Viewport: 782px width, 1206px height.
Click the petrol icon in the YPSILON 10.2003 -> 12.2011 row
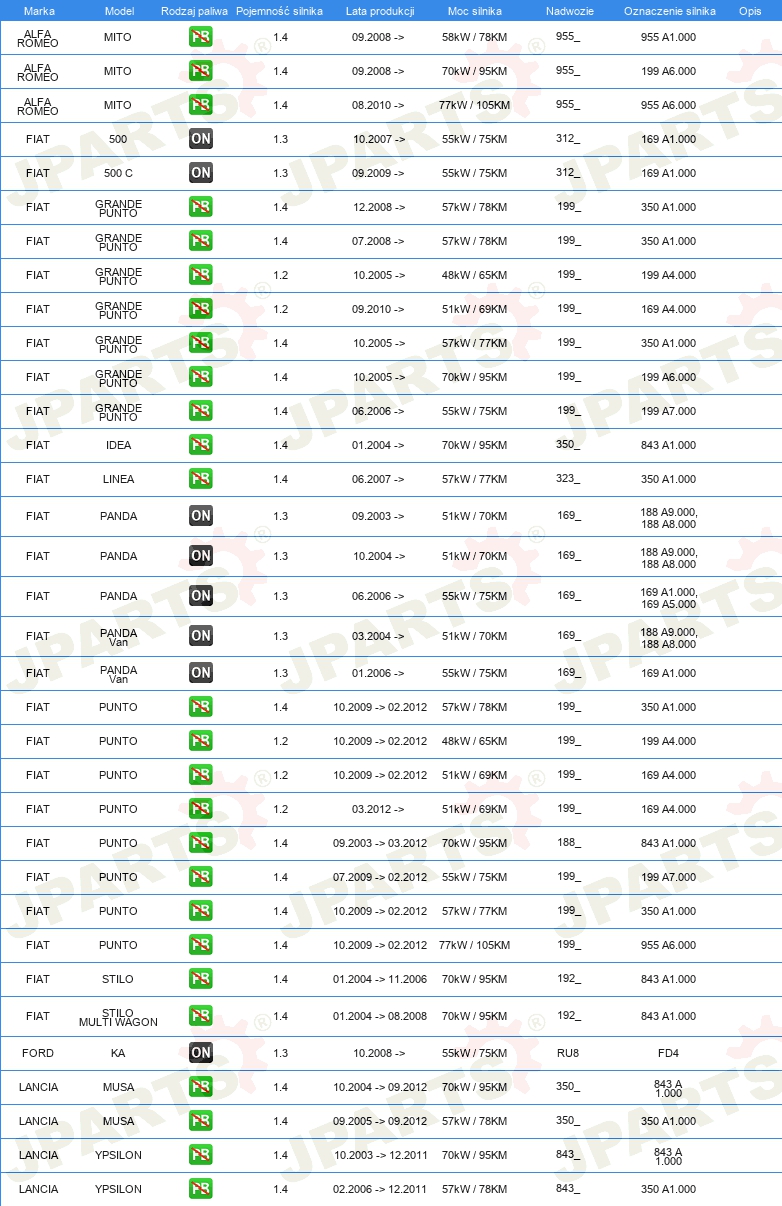(201, 1155)
